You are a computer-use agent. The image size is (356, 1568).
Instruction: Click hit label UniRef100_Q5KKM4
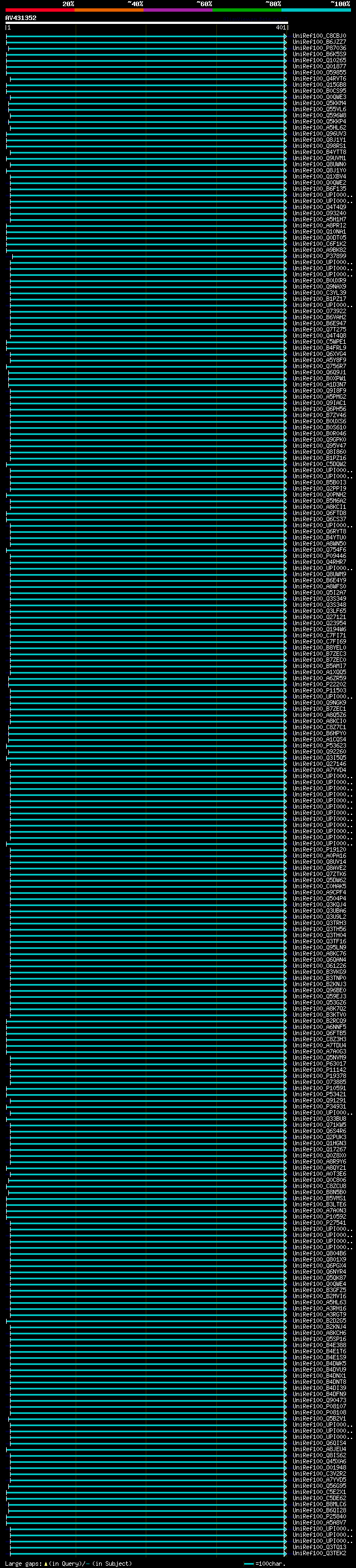pyautogui.click(x=319, y=103)
